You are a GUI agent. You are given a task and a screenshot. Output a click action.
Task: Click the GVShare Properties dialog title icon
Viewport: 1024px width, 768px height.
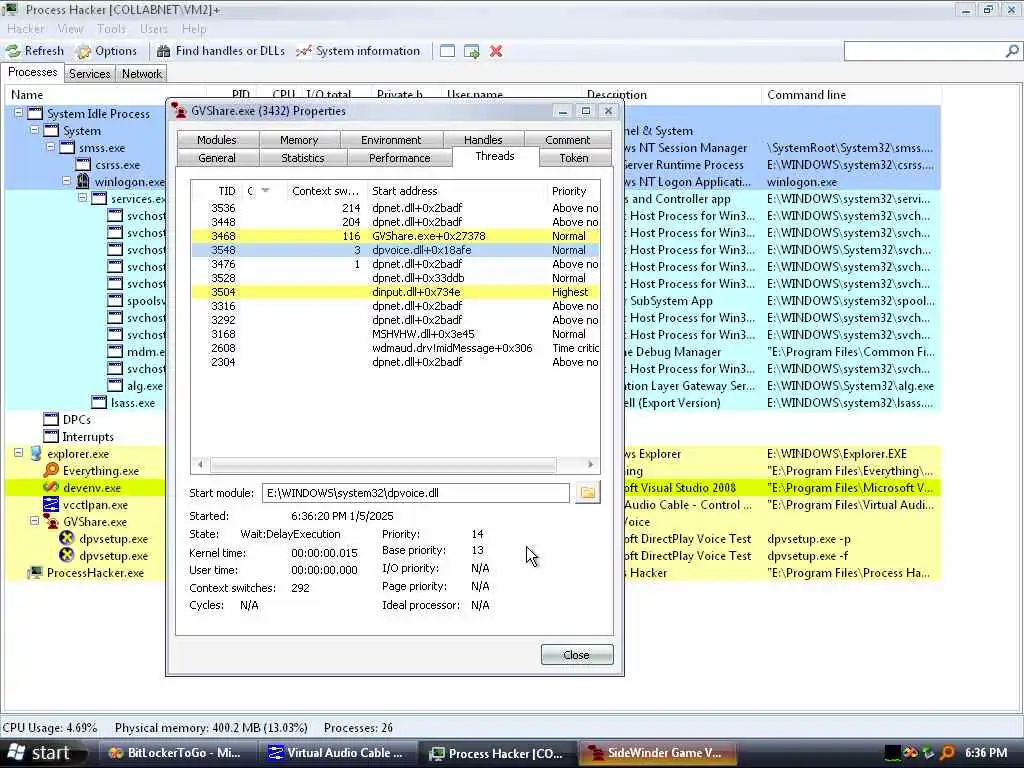point(179,111)
